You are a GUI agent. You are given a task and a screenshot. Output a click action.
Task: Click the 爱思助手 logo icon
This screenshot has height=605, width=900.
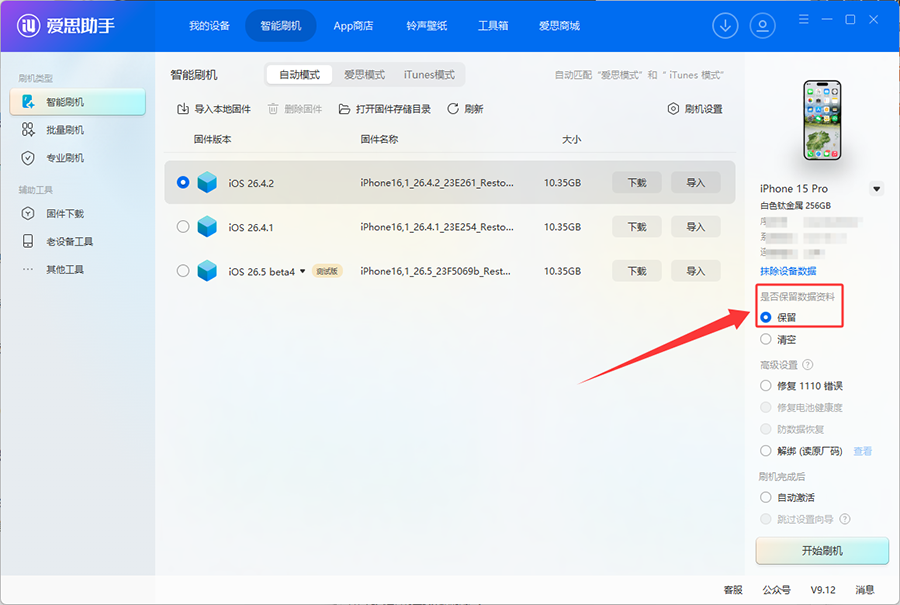28,26
